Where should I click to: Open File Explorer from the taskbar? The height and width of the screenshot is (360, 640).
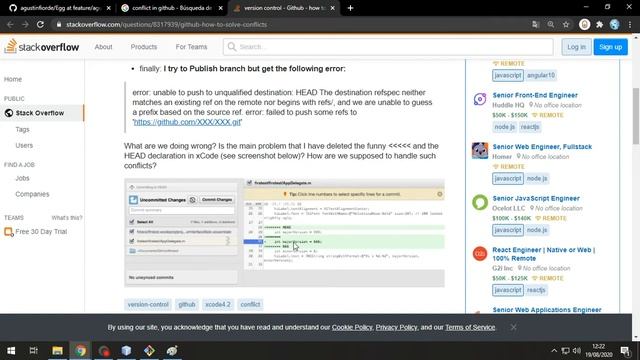(57, 351)
